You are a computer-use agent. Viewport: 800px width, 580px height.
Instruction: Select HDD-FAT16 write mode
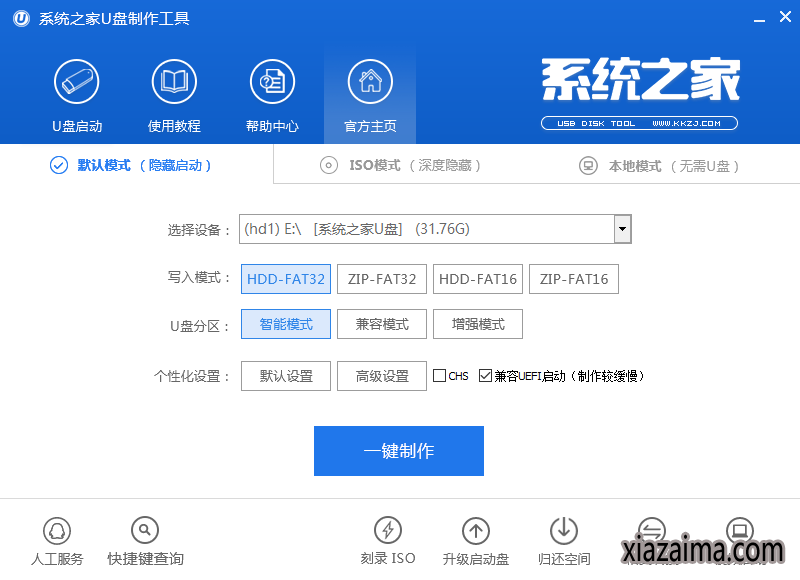coord(478,279)
